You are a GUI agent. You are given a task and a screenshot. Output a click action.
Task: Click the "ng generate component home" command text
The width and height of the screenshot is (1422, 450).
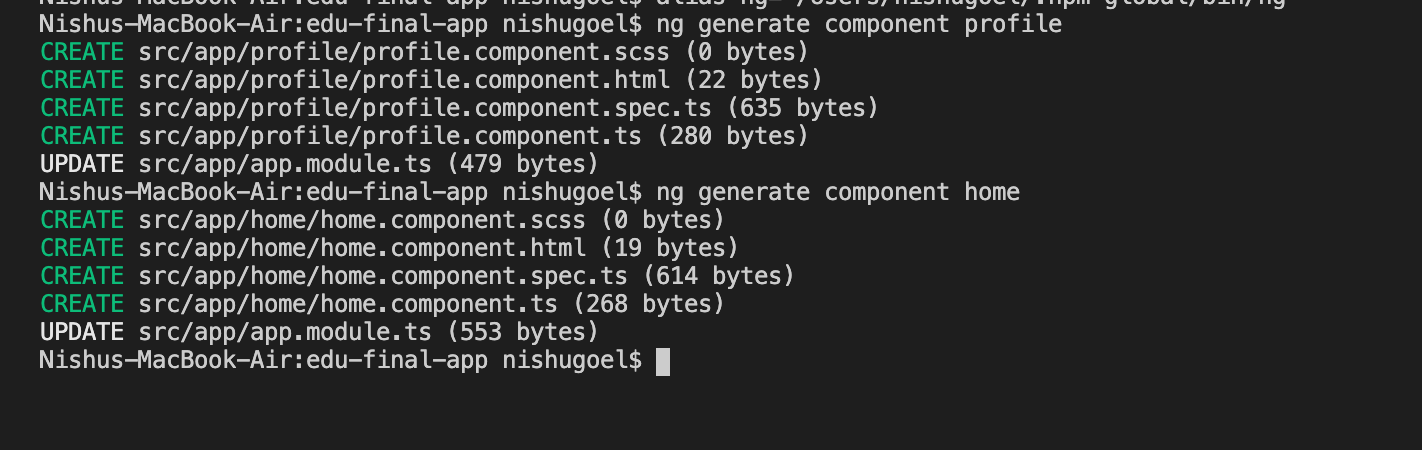pos(838,192)
